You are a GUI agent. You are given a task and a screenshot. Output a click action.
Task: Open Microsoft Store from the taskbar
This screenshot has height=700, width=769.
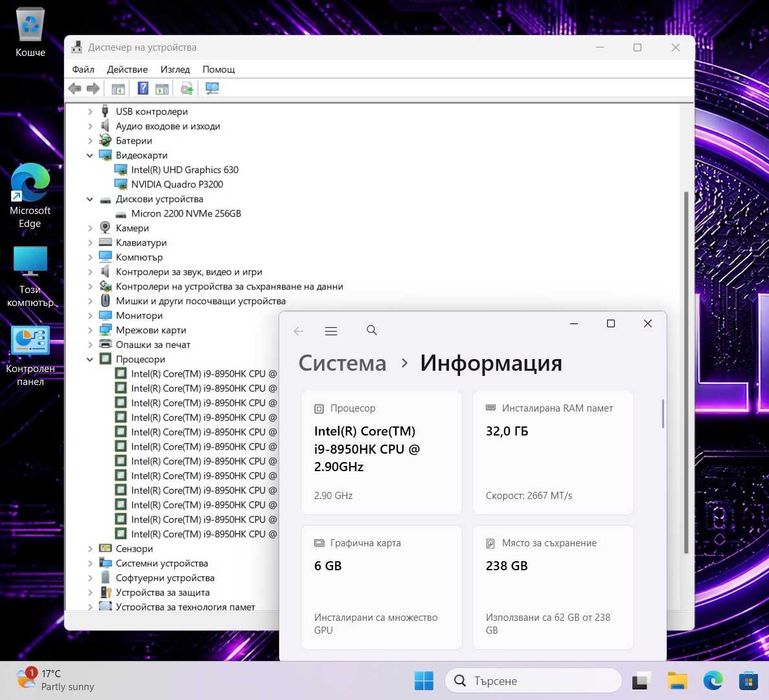click(x=748, y=681)
